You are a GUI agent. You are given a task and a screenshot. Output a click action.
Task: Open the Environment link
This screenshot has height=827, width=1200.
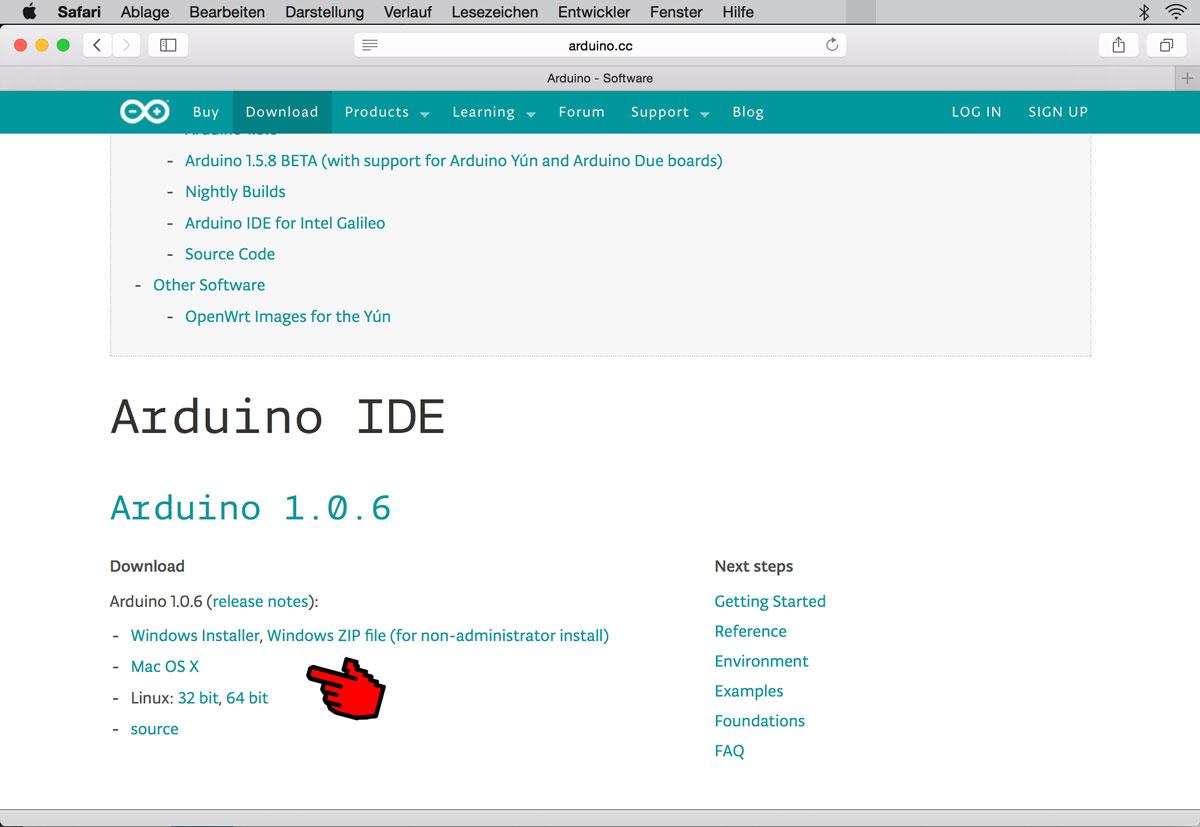click(762, 661)
